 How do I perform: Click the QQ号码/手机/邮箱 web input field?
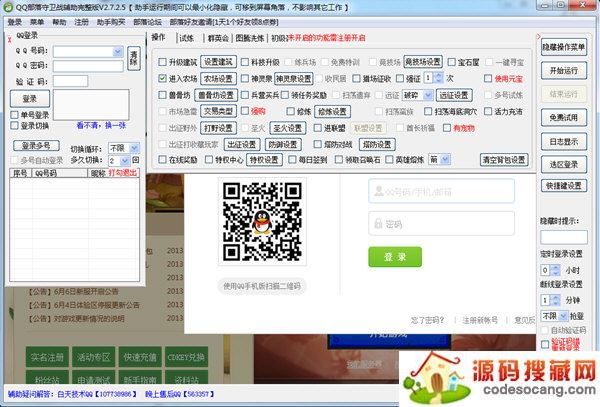click(441, 191)
